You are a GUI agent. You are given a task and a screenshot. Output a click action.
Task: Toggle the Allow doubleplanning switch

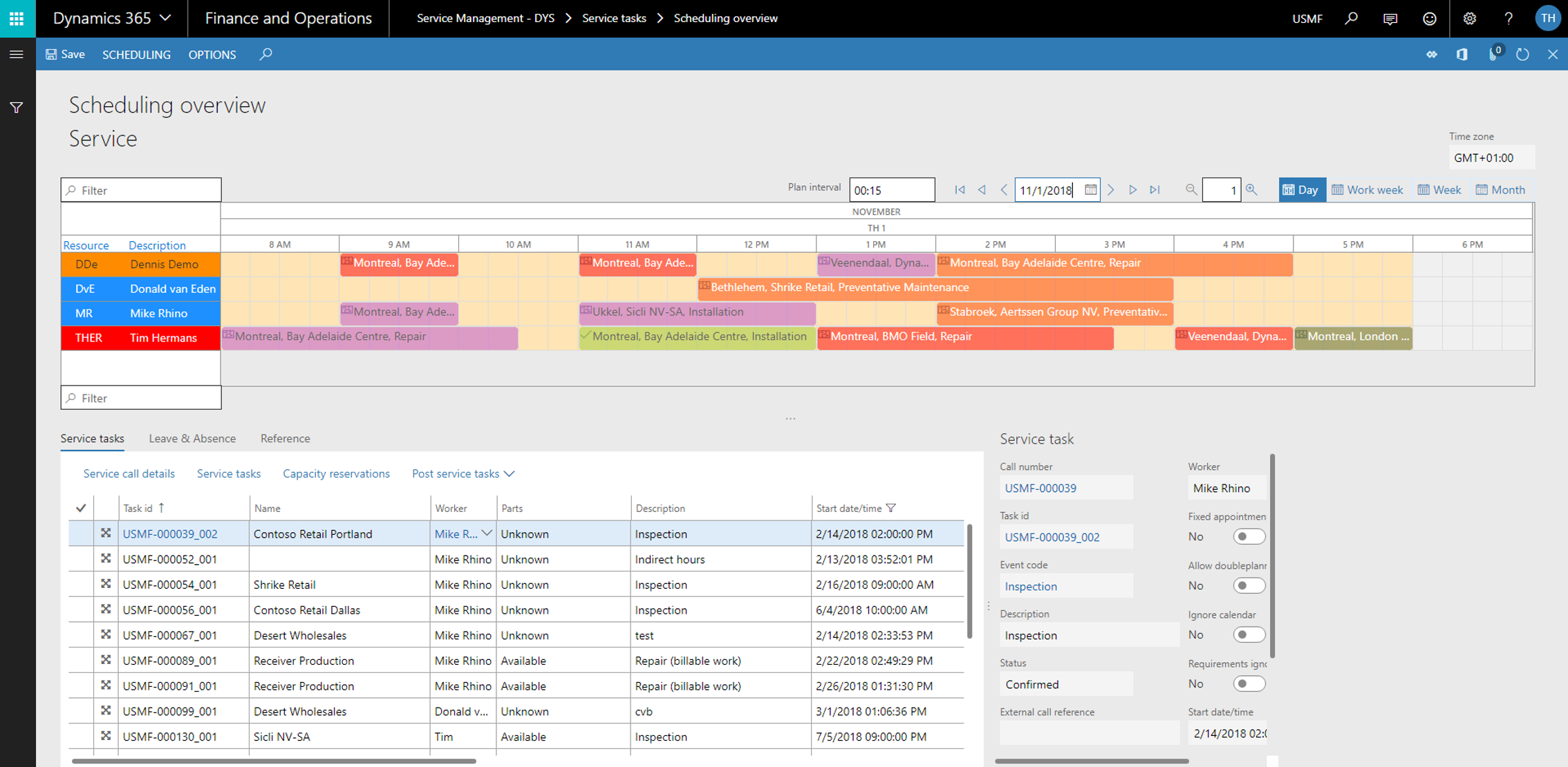pyautogui.click(x=1248, y=586)
